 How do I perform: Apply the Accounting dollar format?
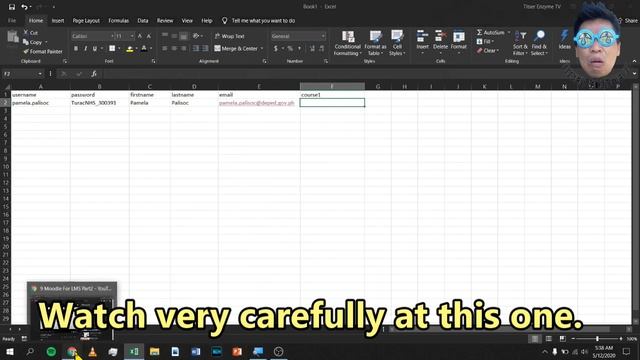[x=276, y=49]
